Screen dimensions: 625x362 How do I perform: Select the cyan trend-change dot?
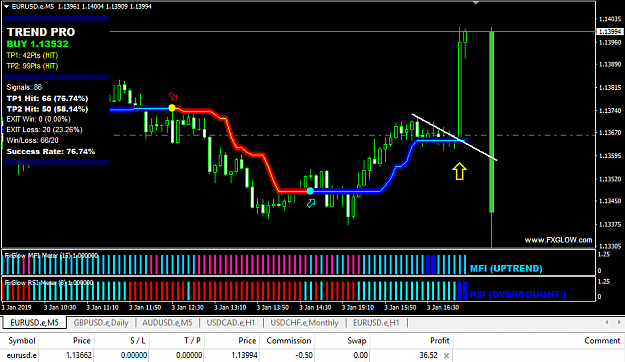coord(310,191)
